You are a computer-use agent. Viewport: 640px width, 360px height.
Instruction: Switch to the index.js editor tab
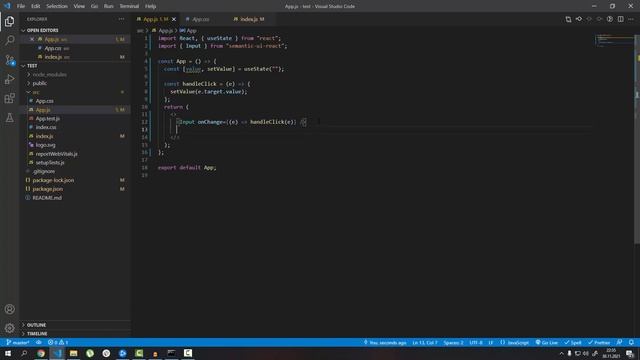coord(252,19)
